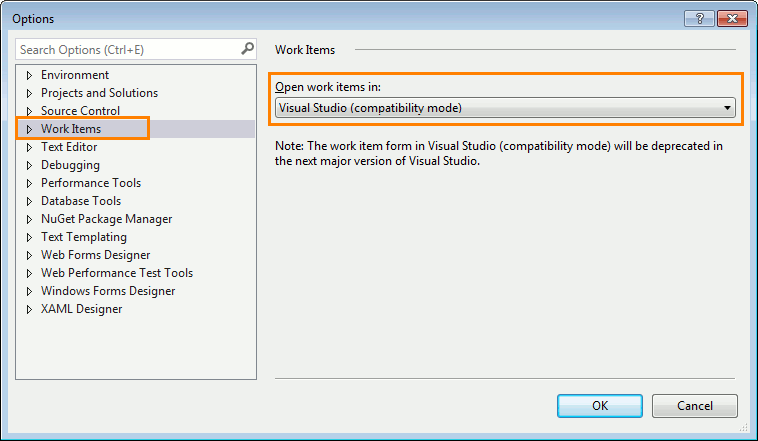Select Text Templating in options tree
758x441 pixels.
pos(83,237)
